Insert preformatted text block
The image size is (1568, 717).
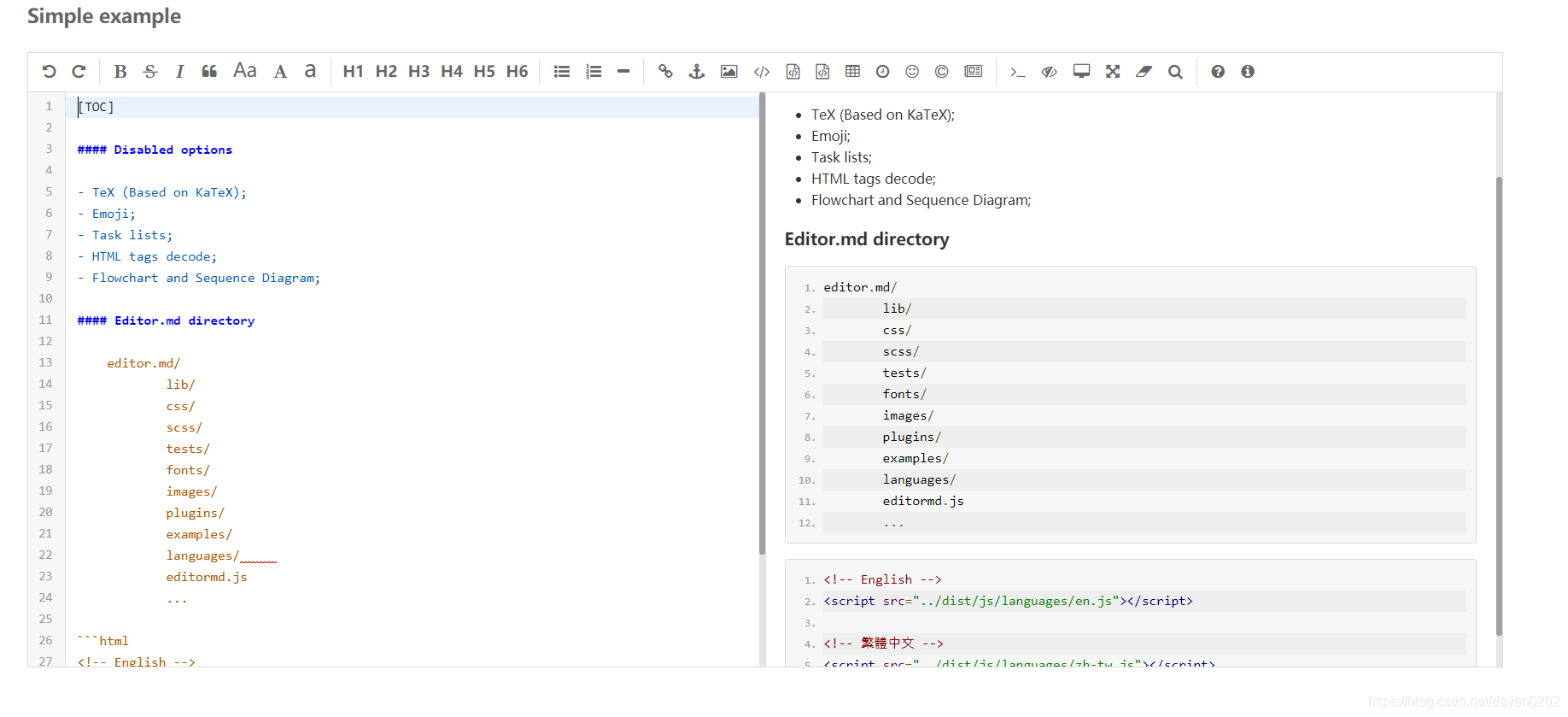[x=793, y=72]
